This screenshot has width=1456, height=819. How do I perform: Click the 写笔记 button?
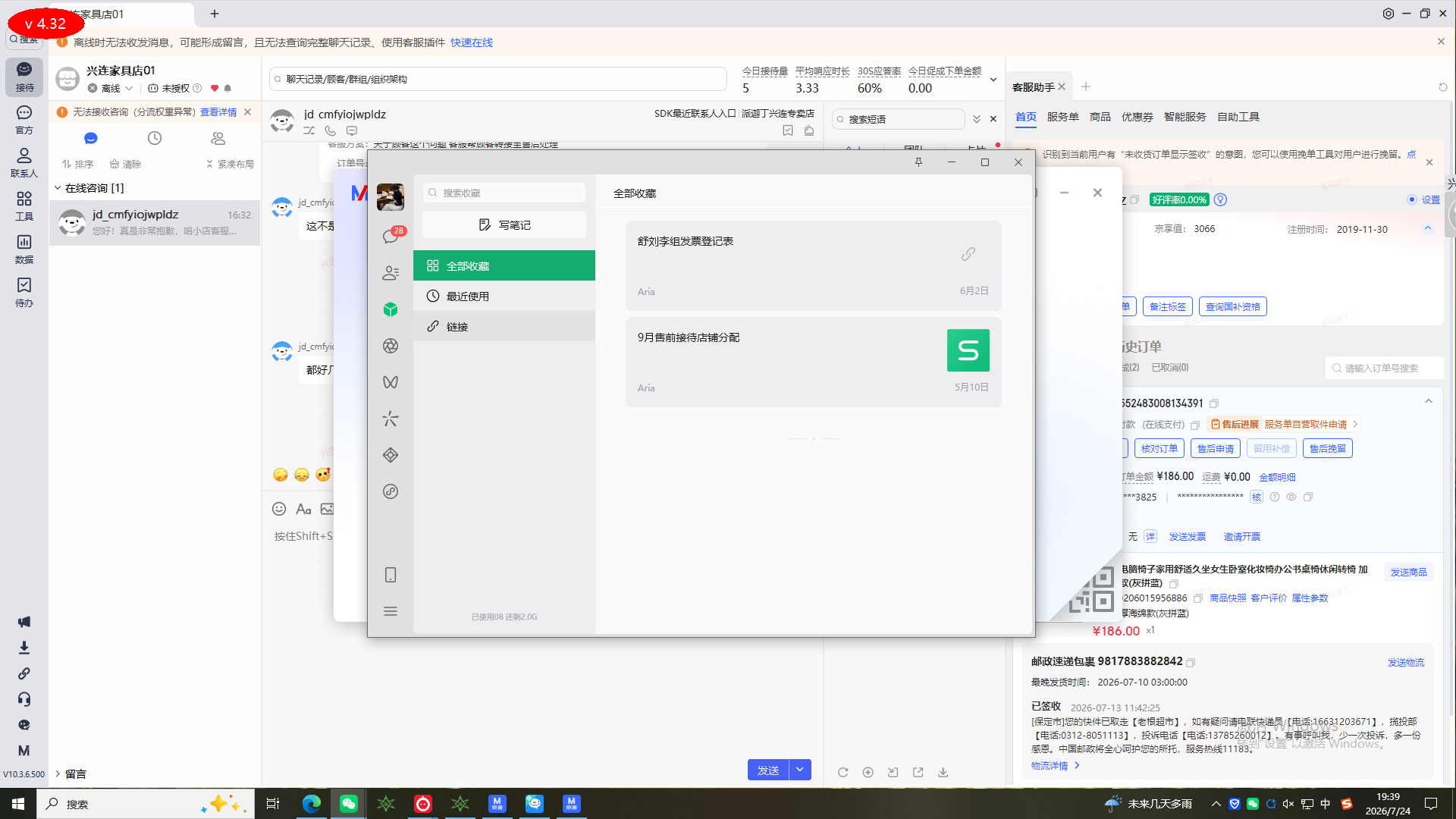(x=504, y=224)
